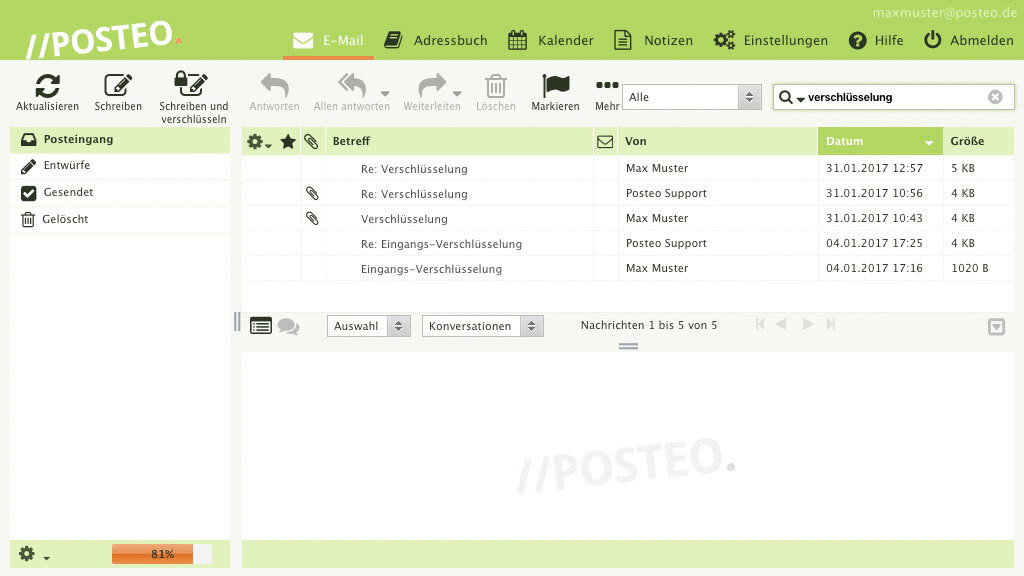Click the date 31.01.2017 10:56
Screen dimensions: 1024x576
click(x=874, y=193)
